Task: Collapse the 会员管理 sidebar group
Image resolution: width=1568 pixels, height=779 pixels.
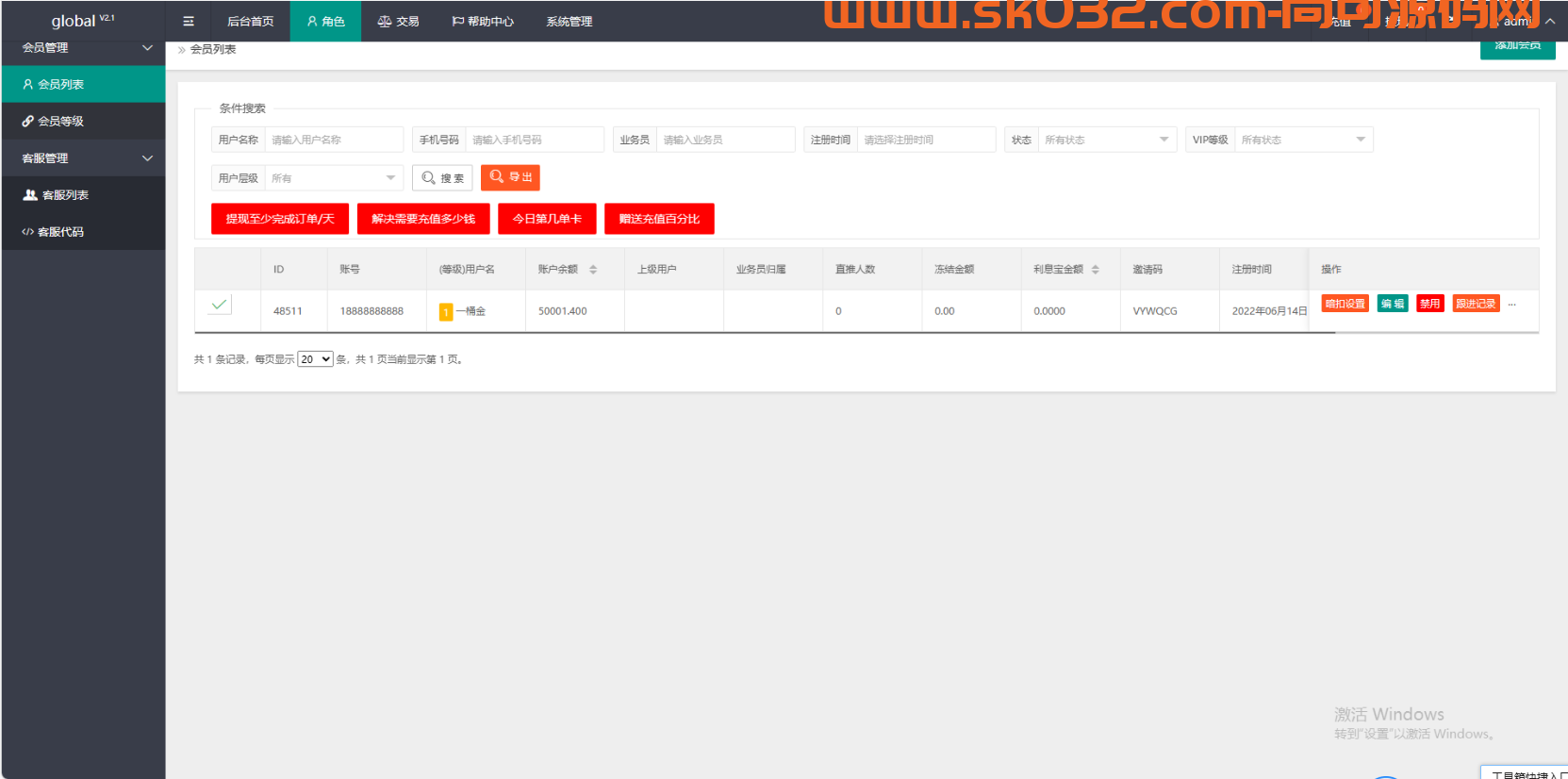Action: point(83,47)
